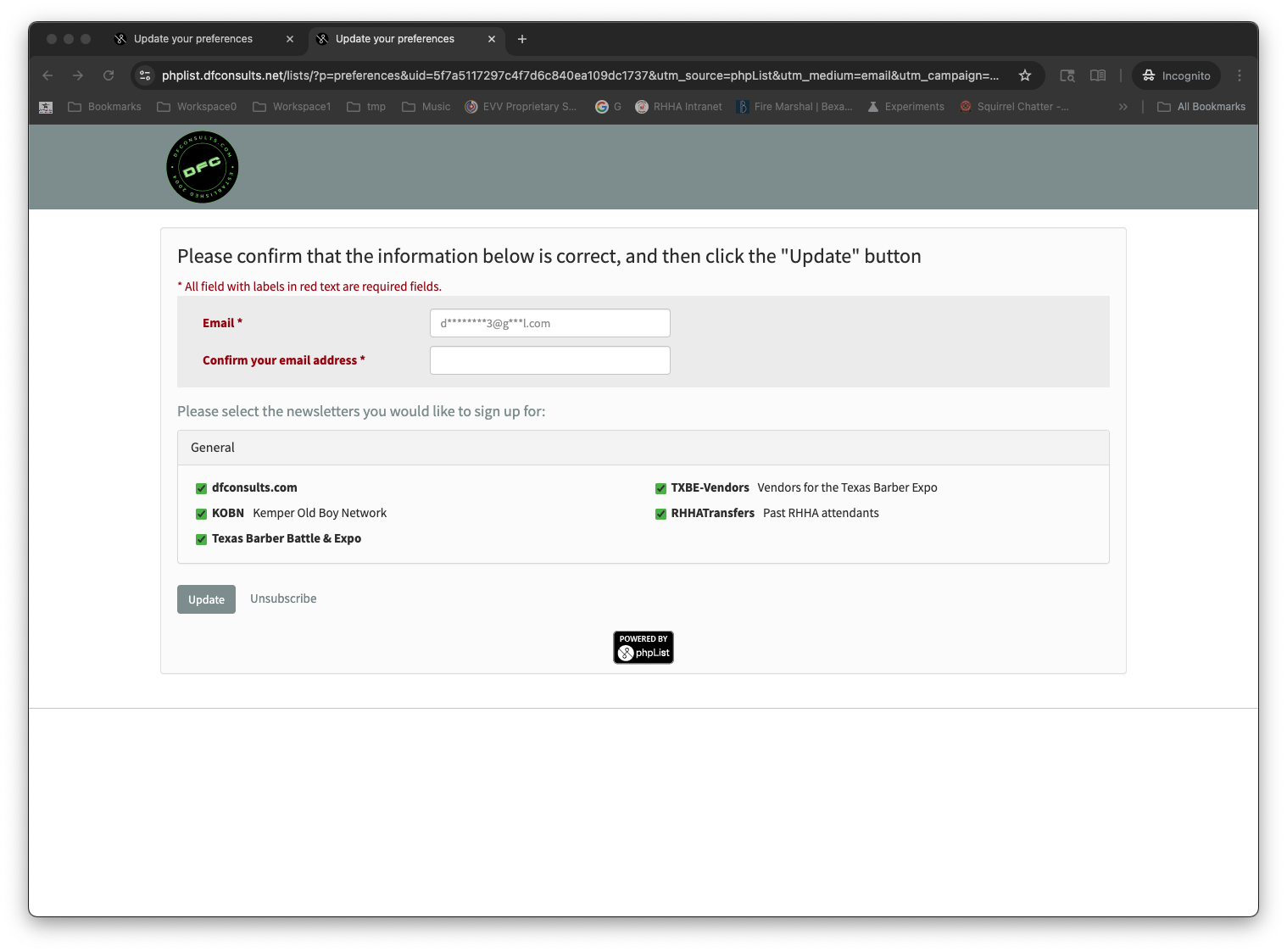Switch to the first Update your preferences tab
Viewport: 1287px width, 952px height.
(193, 39)
